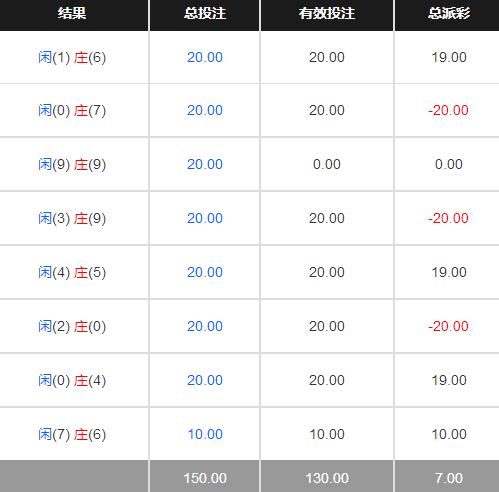Select the 闲(7) 庄(6) result cell
Image resolution: width=499 pixels, height=492 pixels.
[74, 434]
